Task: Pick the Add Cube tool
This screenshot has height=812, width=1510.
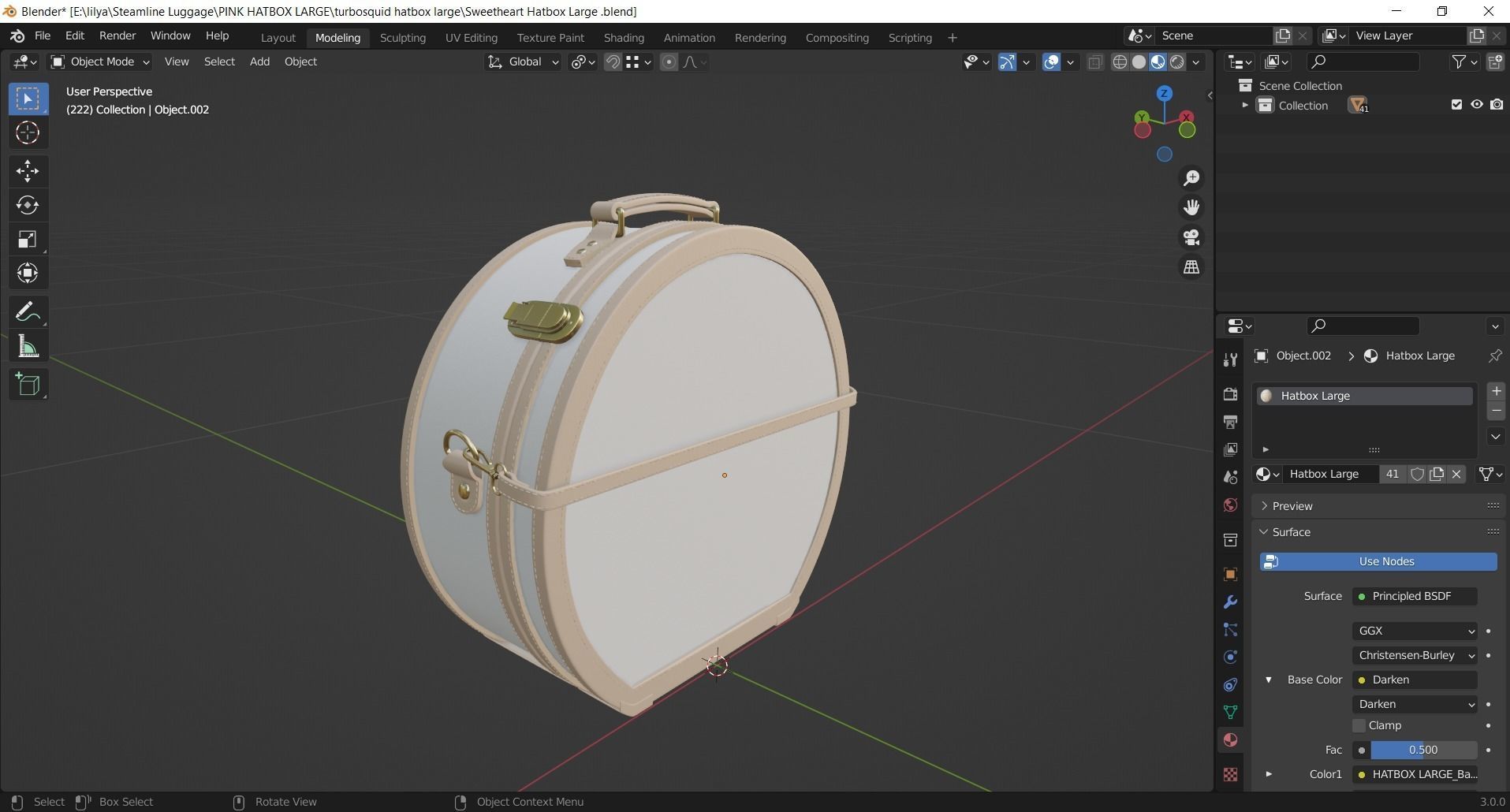Action: (x=28, y=385)
